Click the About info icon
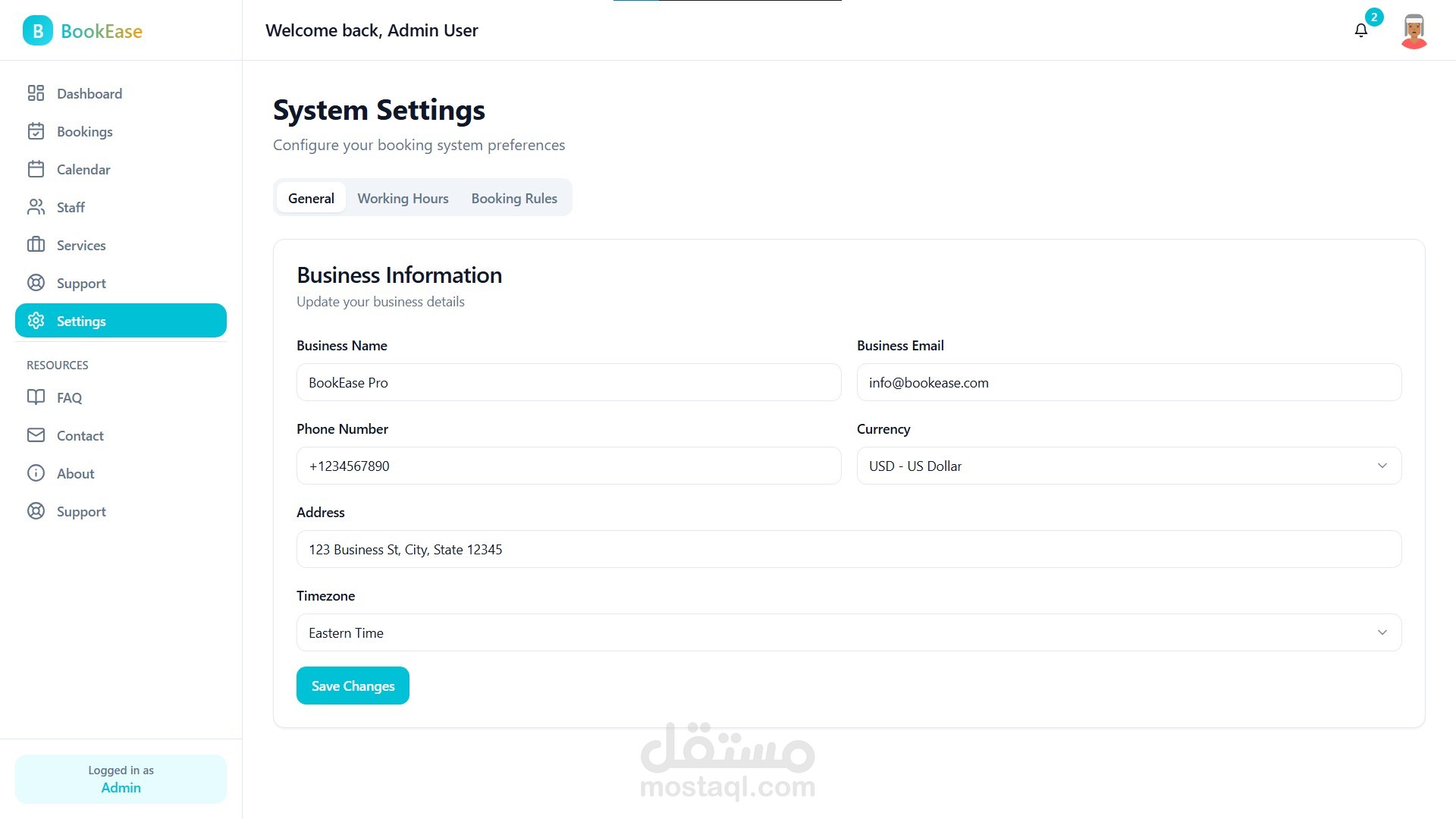 (x=36, y=473)
